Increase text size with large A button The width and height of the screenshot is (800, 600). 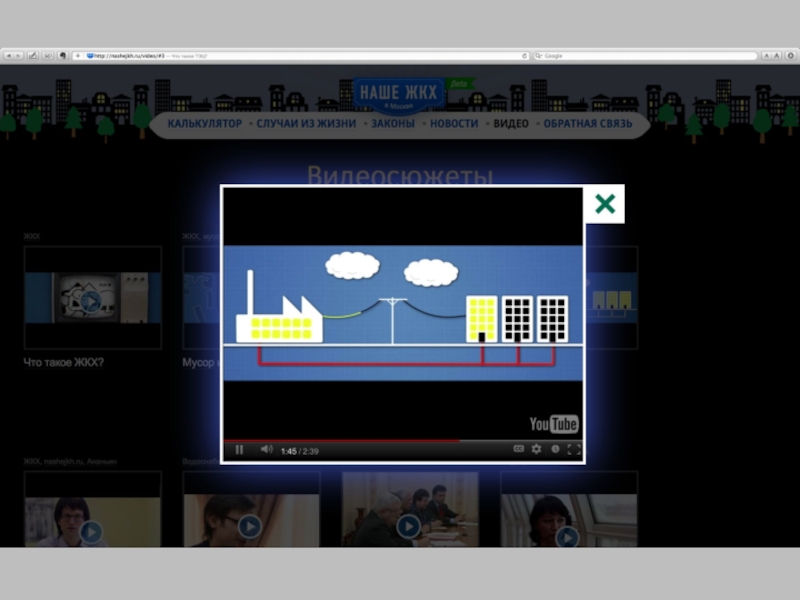pos(777,56)
